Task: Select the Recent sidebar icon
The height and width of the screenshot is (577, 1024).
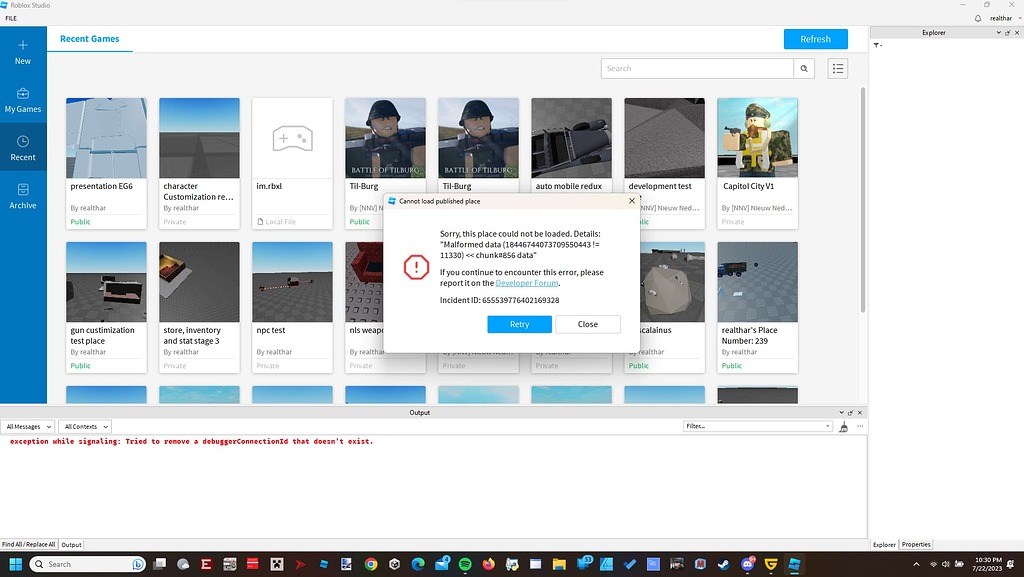Action: pos(22,146)
